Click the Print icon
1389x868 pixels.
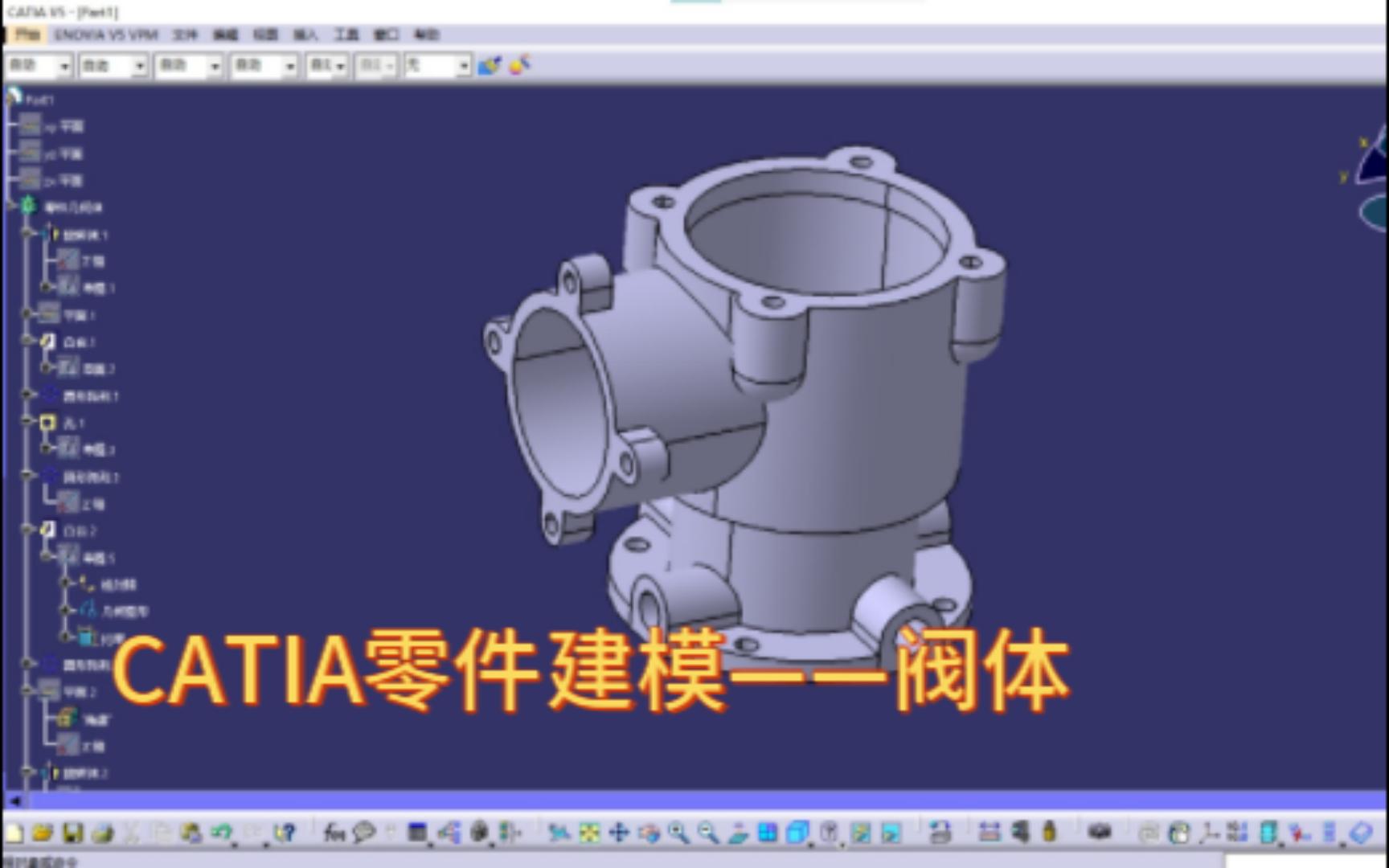[103, 833]
